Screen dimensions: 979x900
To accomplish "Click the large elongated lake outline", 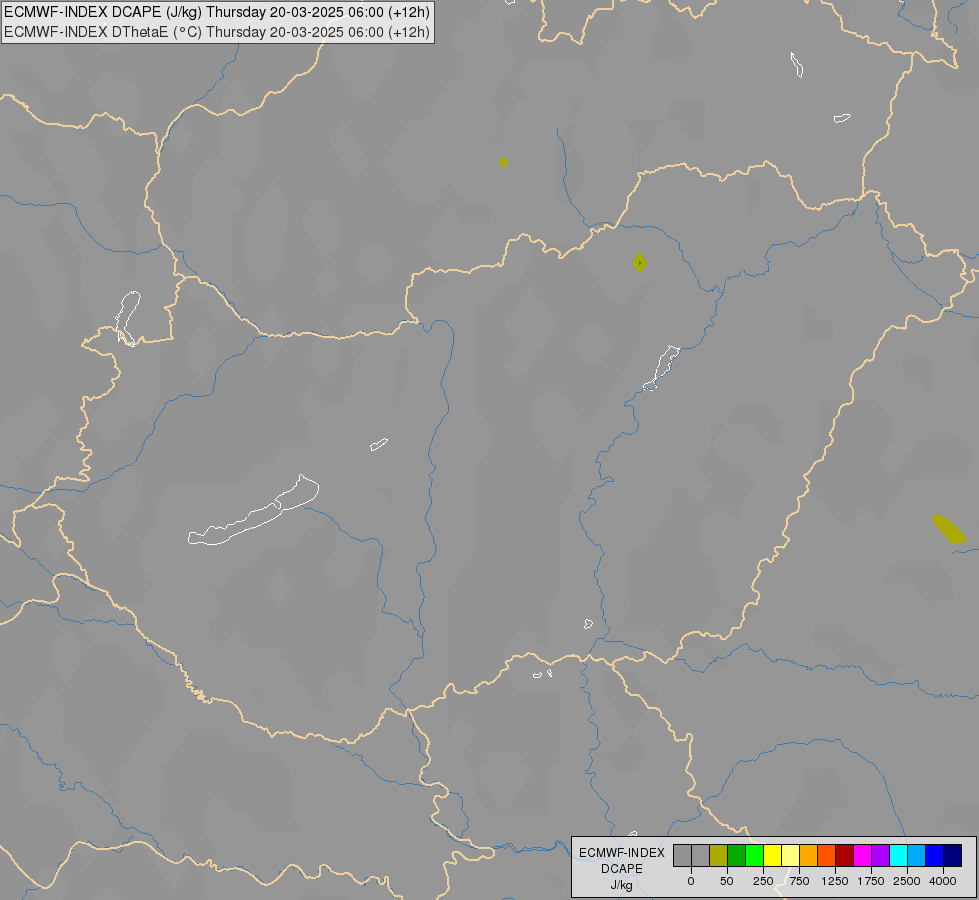I will [x=253, y=511].
